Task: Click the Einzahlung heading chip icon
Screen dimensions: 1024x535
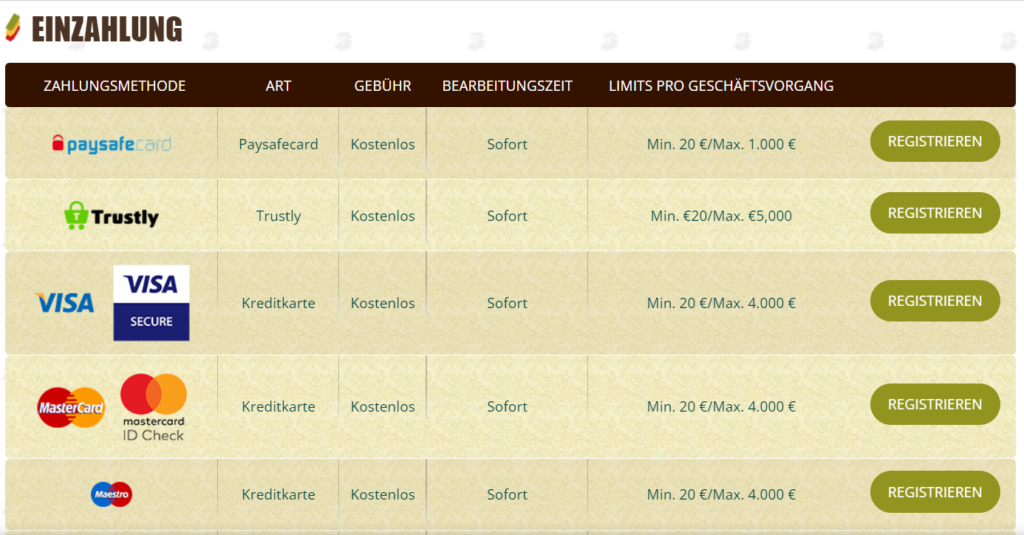Action: (13, 28)
